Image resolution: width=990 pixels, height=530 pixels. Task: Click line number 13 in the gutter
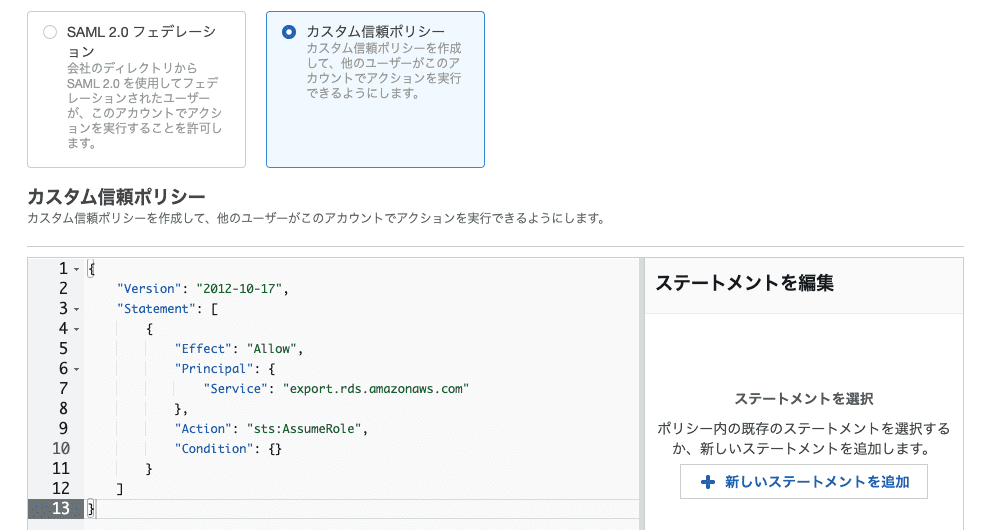(60, 509)
